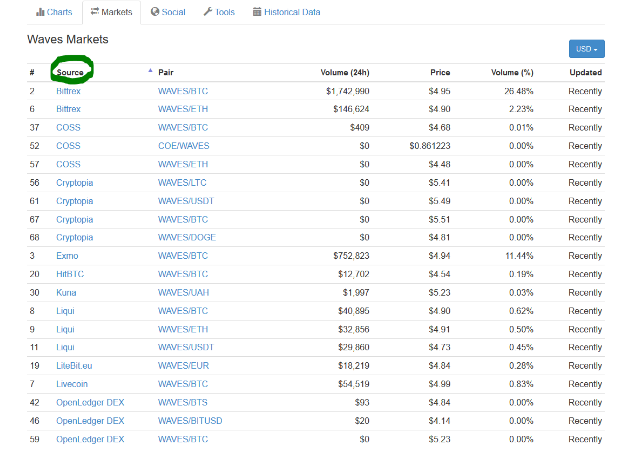Select the $5.51 price cell
The height and width of the screenshot is (456, 624).
pyautogui.click(x=439, y=220)
